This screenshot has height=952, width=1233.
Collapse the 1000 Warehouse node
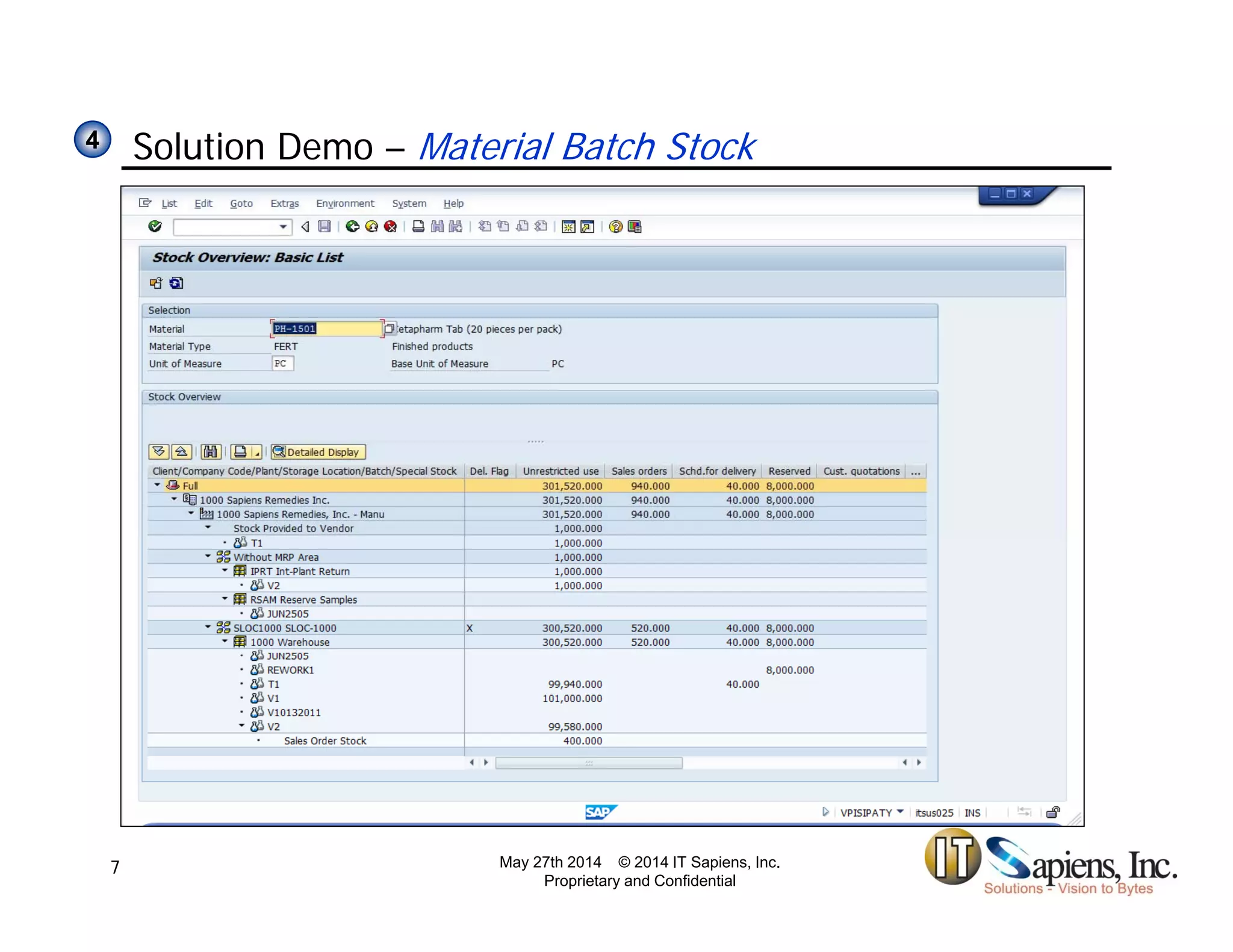[225, 641]
